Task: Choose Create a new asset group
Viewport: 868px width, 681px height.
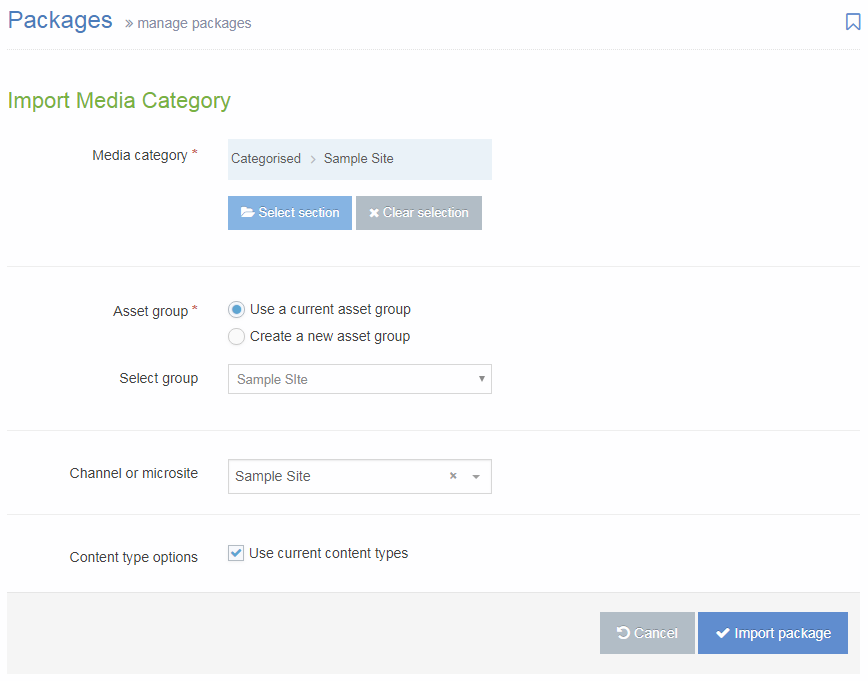Action: coord(236,336)
